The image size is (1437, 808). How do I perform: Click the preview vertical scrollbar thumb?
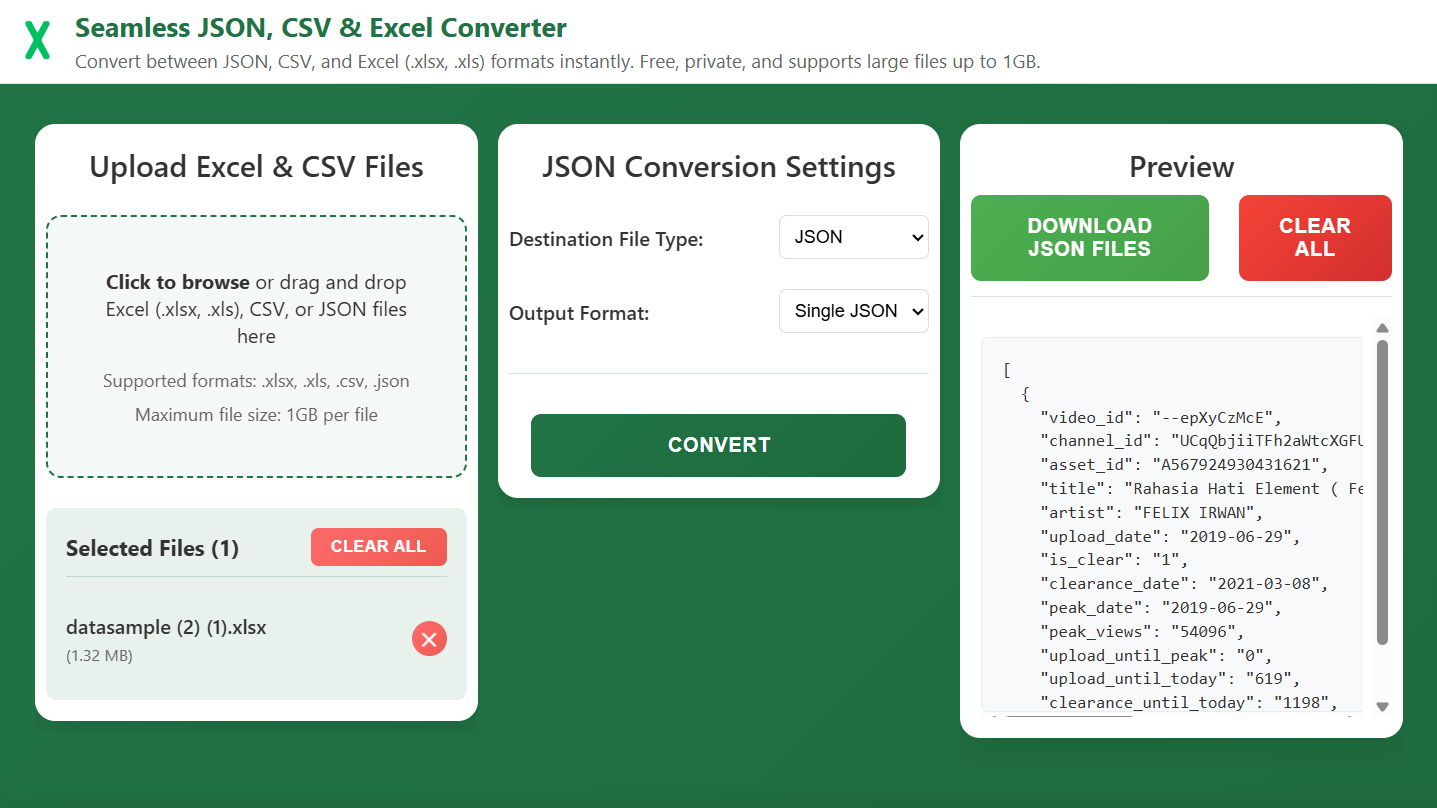pos(1382,490)
